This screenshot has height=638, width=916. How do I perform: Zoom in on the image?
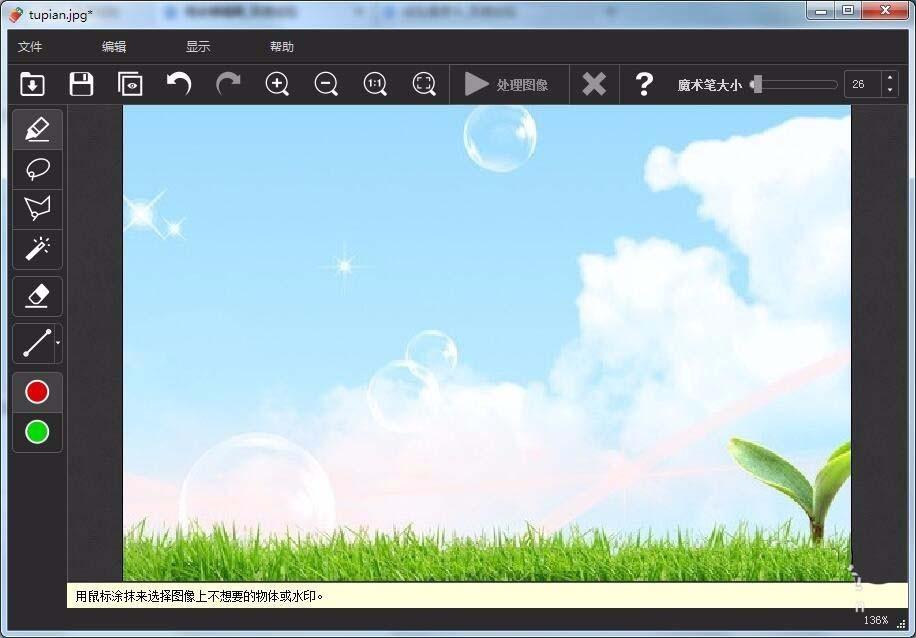point(277,84)
